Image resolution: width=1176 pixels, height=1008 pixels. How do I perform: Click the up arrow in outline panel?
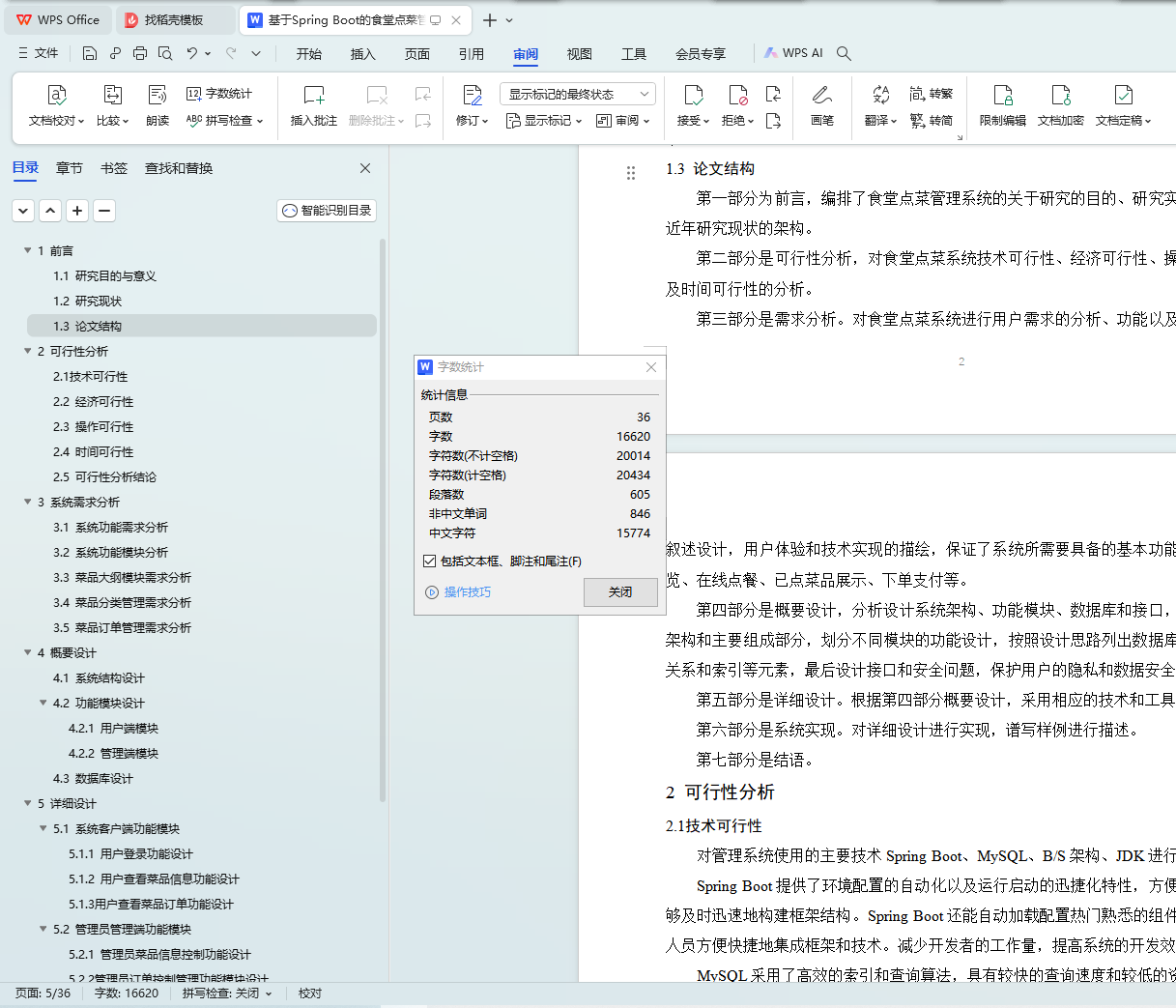pyautogui.click(x=50, y=210)
